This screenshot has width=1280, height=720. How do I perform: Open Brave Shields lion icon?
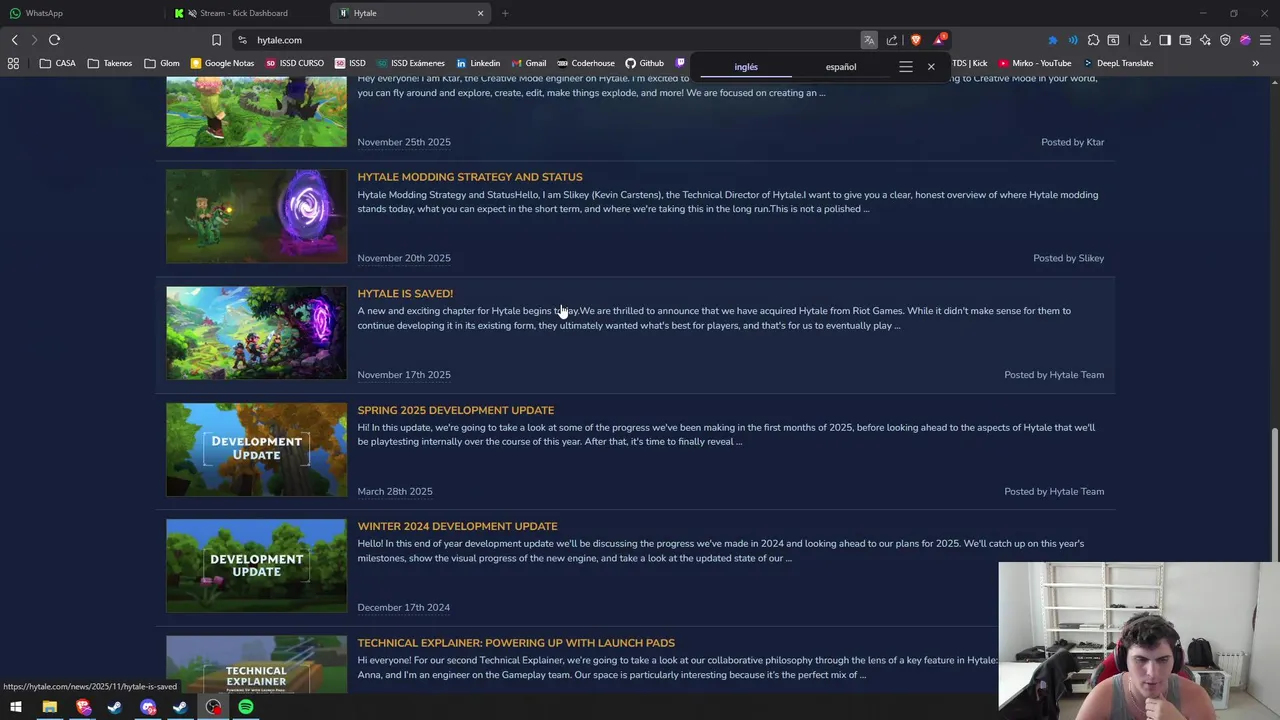915,40
